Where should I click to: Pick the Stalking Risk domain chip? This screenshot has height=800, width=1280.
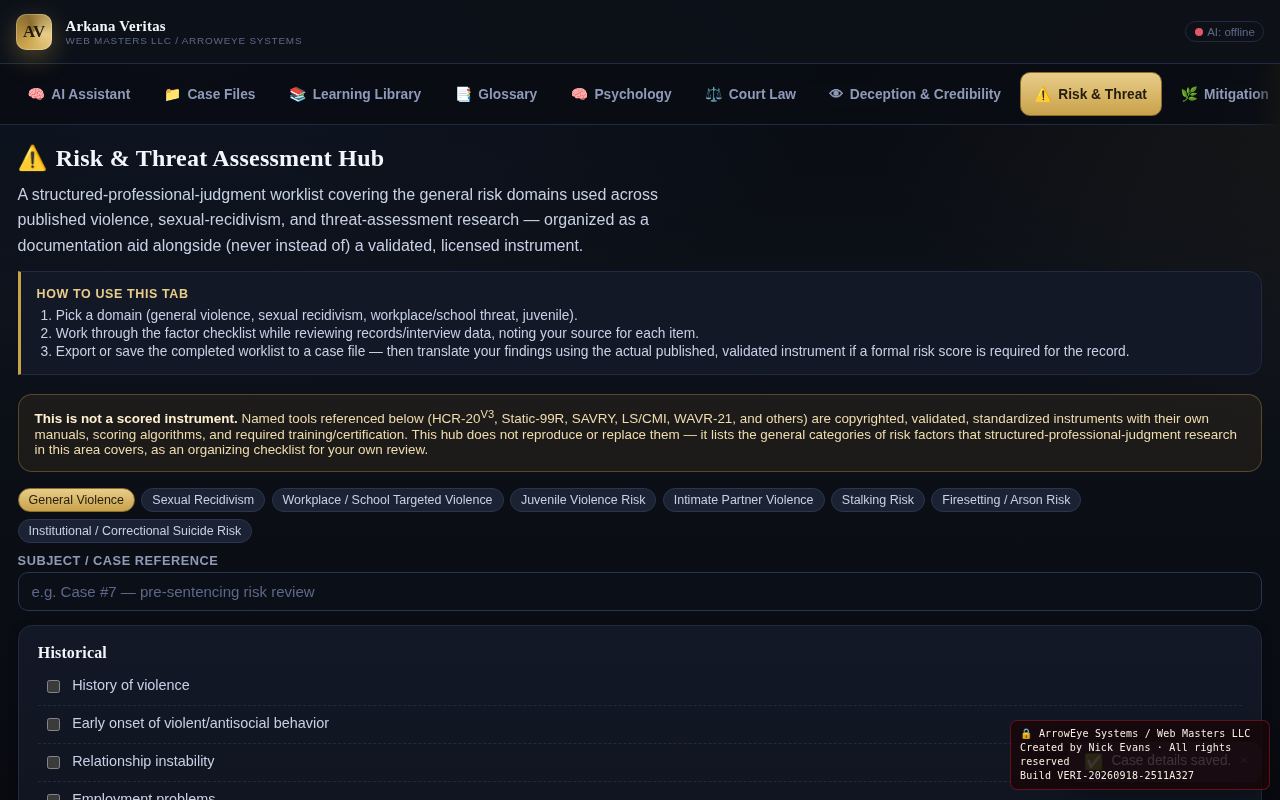pyautogui.click(x=878, y=500)
